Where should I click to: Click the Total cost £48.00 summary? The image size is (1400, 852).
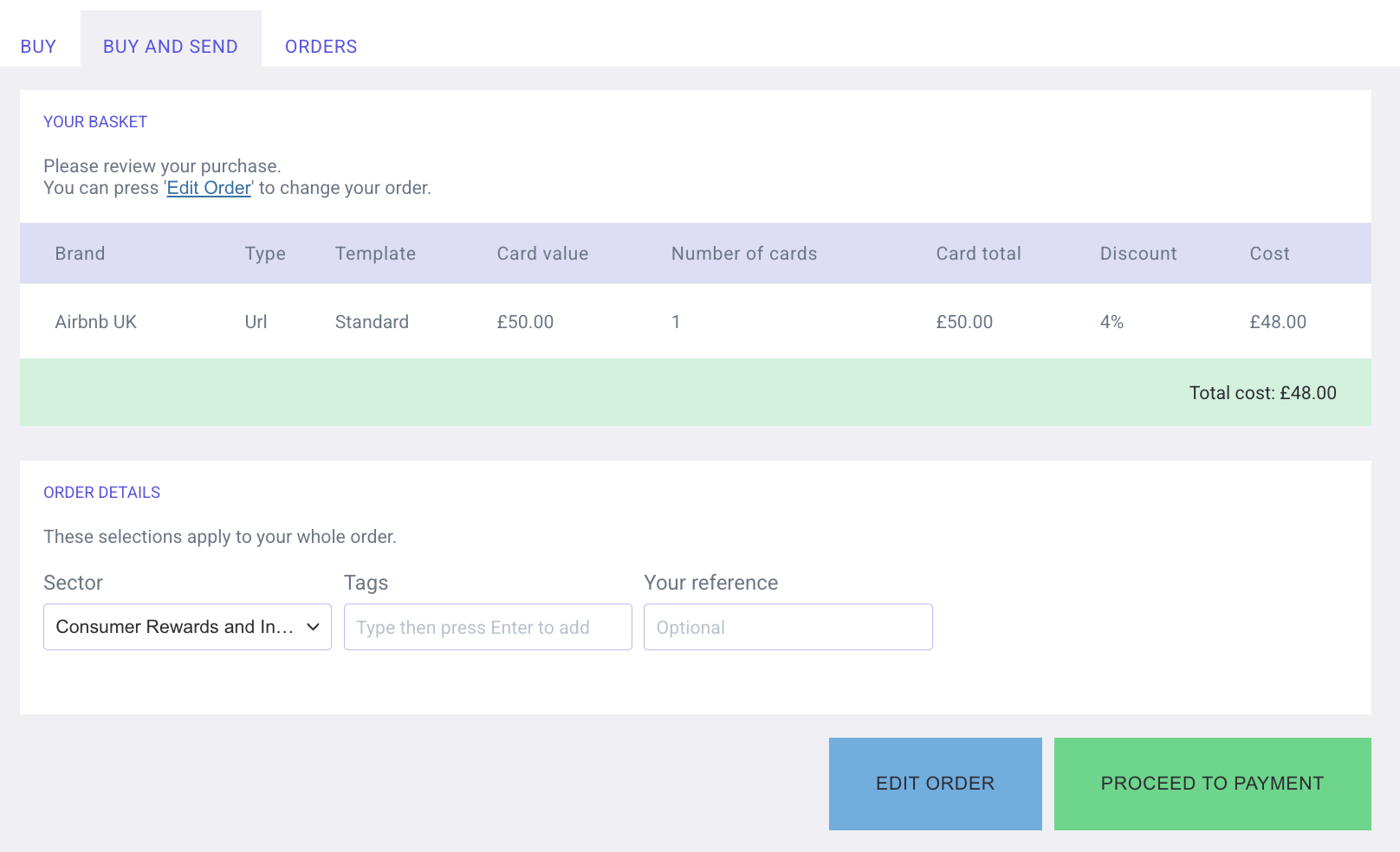(1261, 393)
